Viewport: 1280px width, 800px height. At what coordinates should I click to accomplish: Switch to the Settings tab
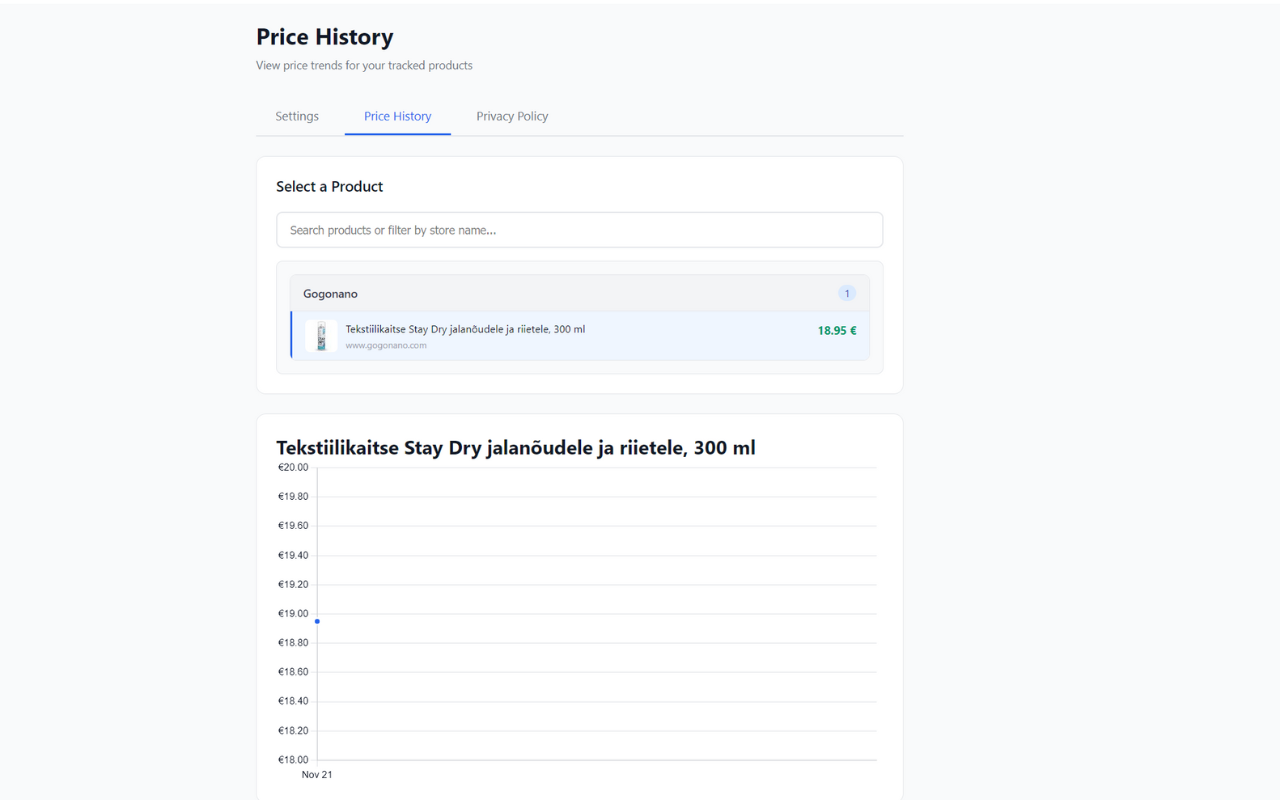pyautogui.click(x=296, y=116)
